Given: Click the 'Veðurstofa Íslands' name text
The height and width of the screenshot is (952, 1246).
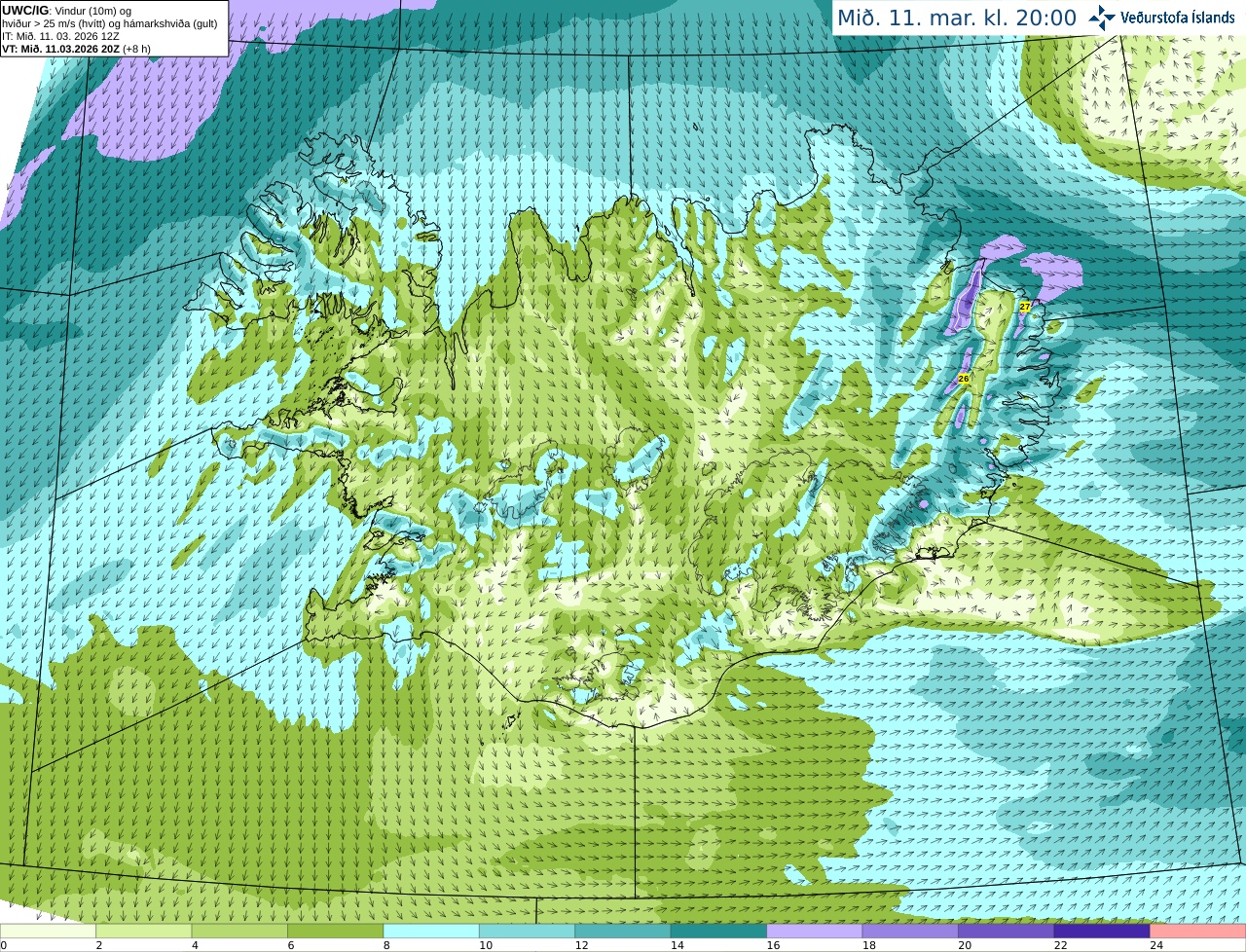Looking at the screenshot, I should tap(1178, 18).
